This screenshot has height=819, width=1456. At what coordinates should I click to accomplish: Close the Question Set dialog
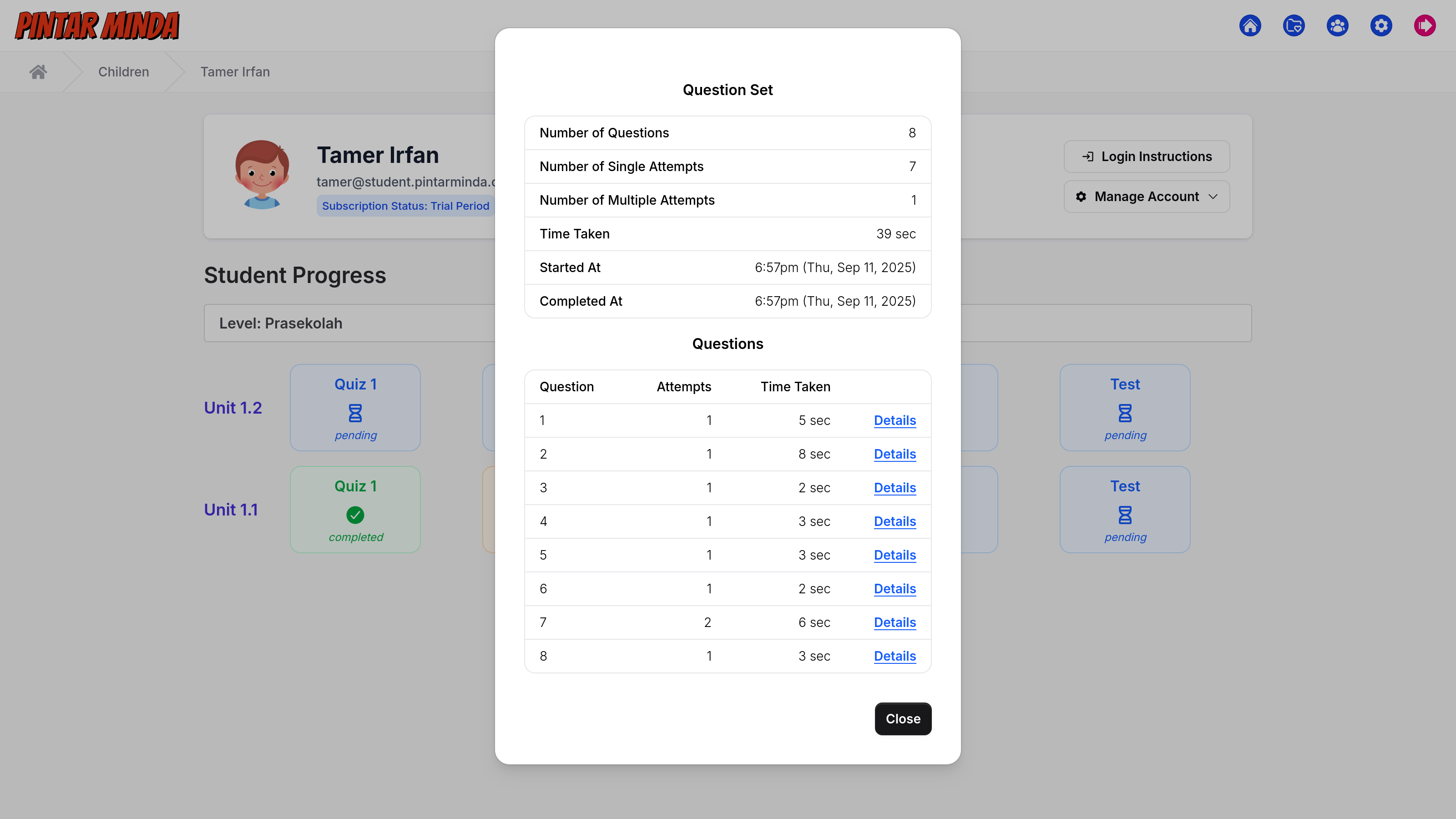903,719
